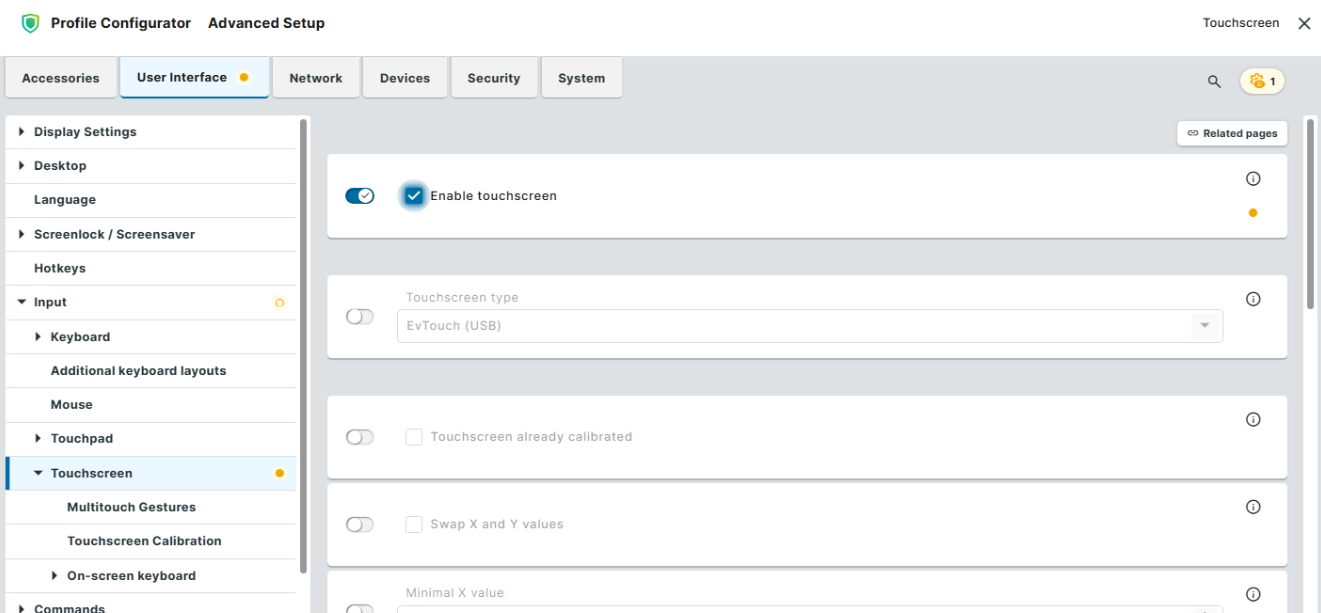The height and width of the screenshot is (613, 1321).
Task: Click the sidebar tree vertical scrollbar
Action: click(x=303, y=345)
